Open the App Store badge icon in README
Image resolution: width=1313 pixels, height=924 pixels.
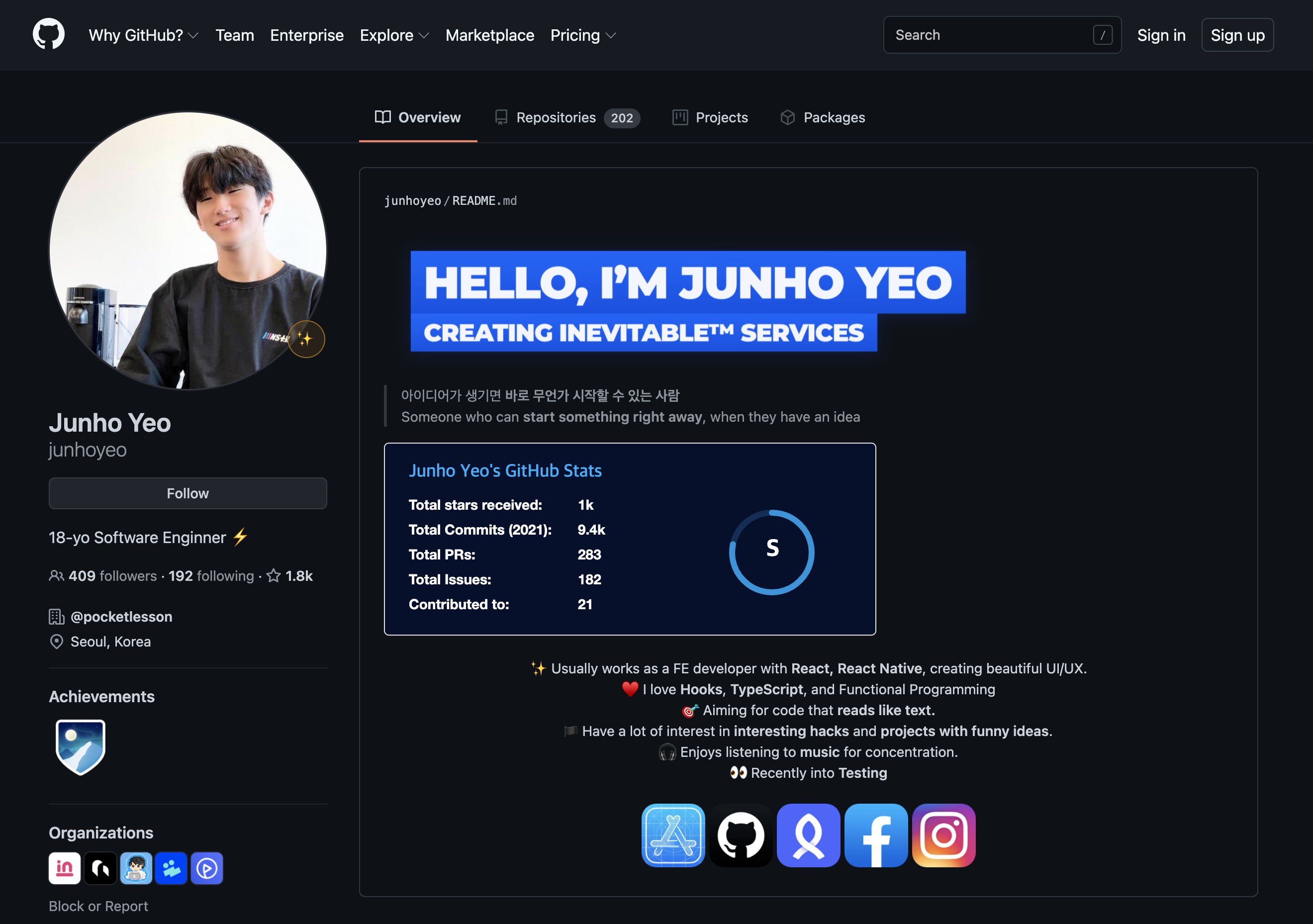[x=673, y=835]
